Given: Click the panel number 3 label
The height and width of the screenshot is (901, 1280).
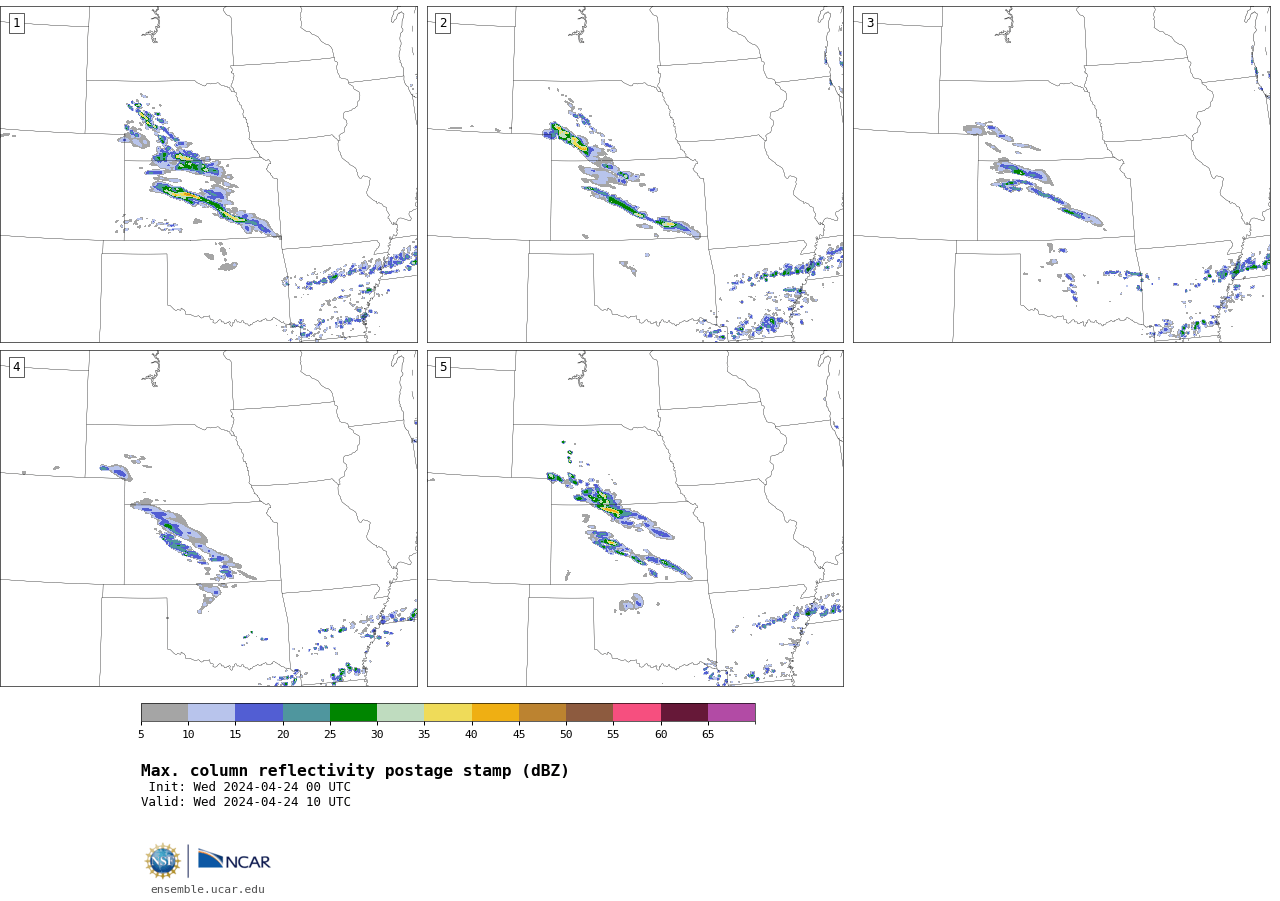Looking at the screenshot, I should 869,23.
